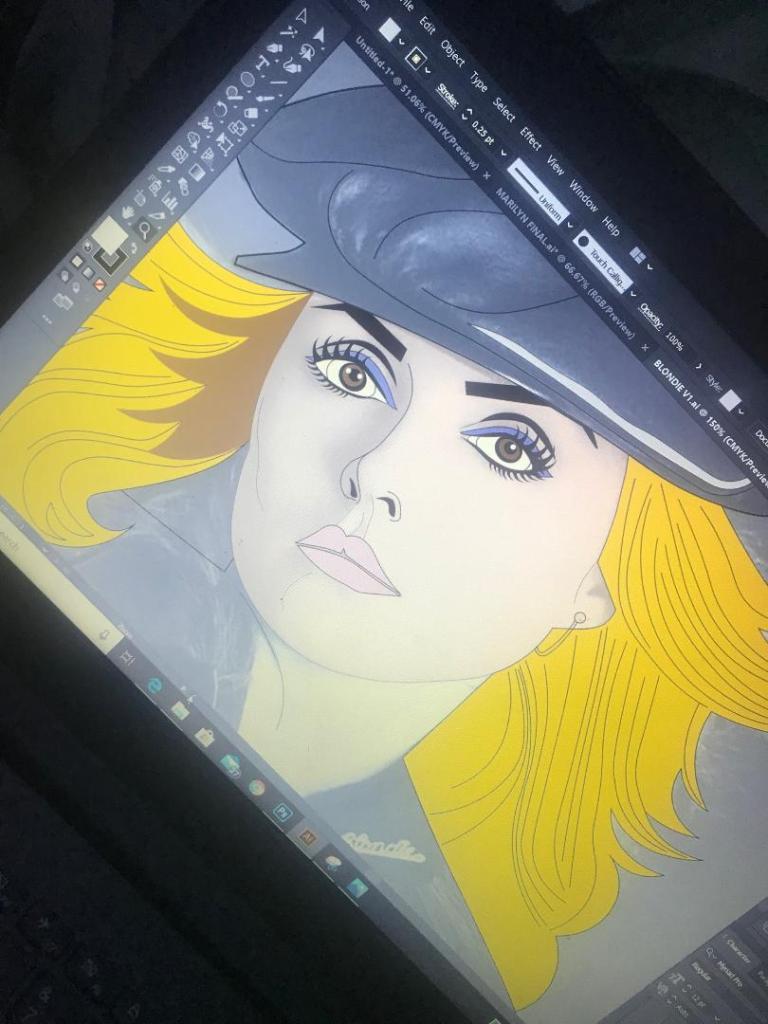Expand the Uniform stroke profile dropdown

[x=567, y=225]
